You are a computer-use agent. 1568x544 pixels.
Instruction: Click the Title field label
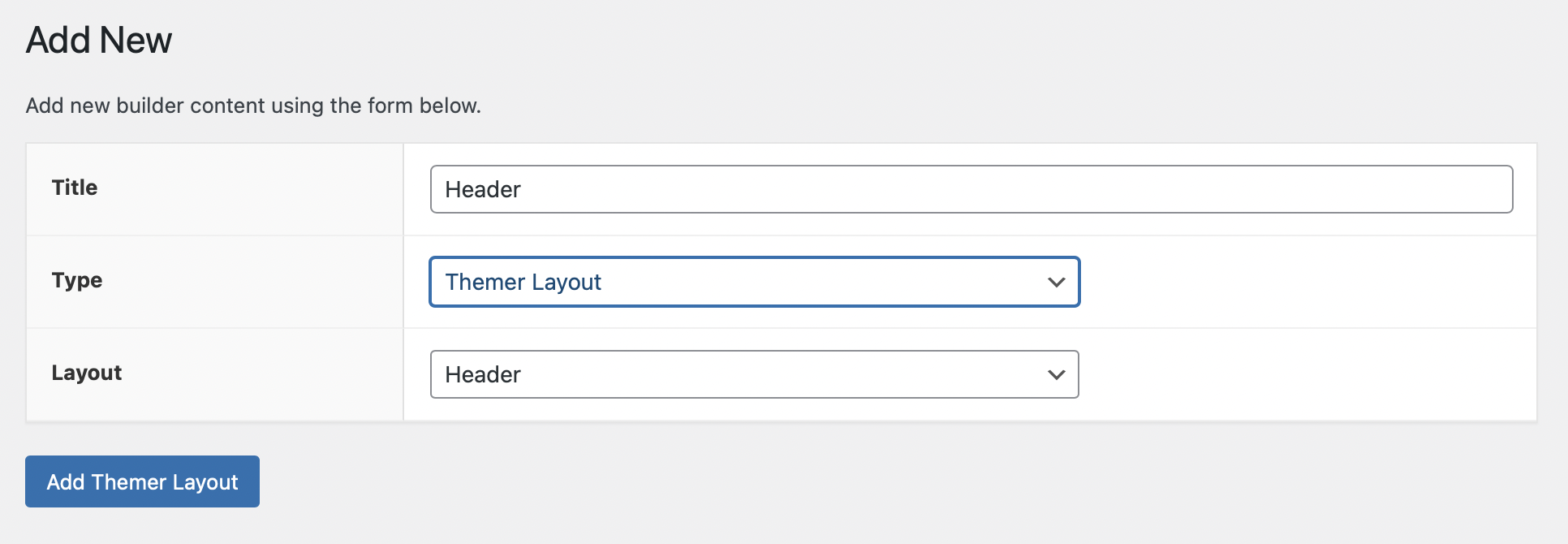[75, 188]
